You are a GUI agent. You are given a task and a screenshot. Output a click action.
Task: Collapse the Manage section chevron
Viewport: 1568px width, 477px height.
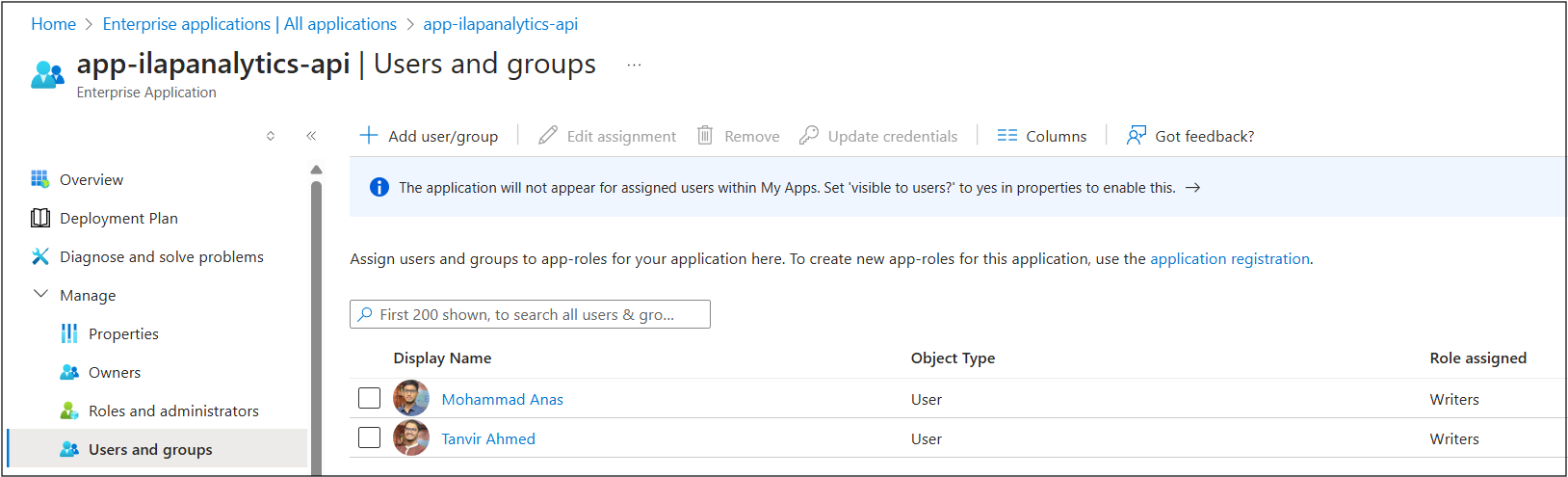point(40,294)
